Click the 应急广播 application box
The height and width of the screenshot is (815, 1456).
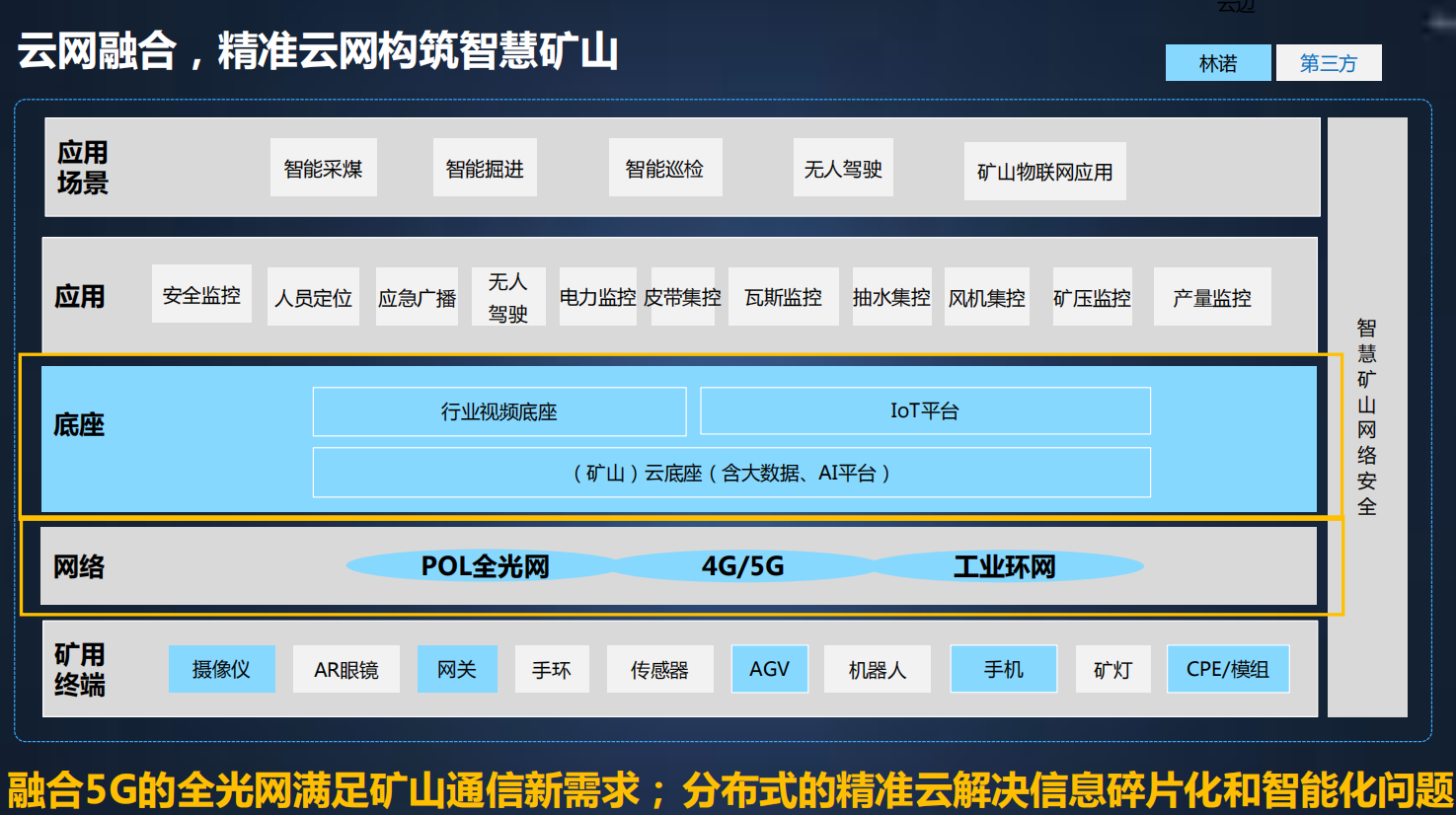coord(417,297)
